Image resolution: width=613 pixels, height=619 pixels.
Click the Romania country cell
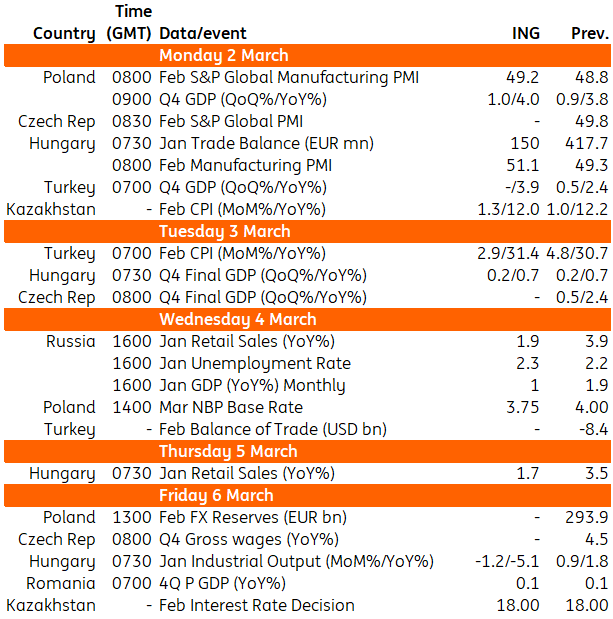point(61,583)
